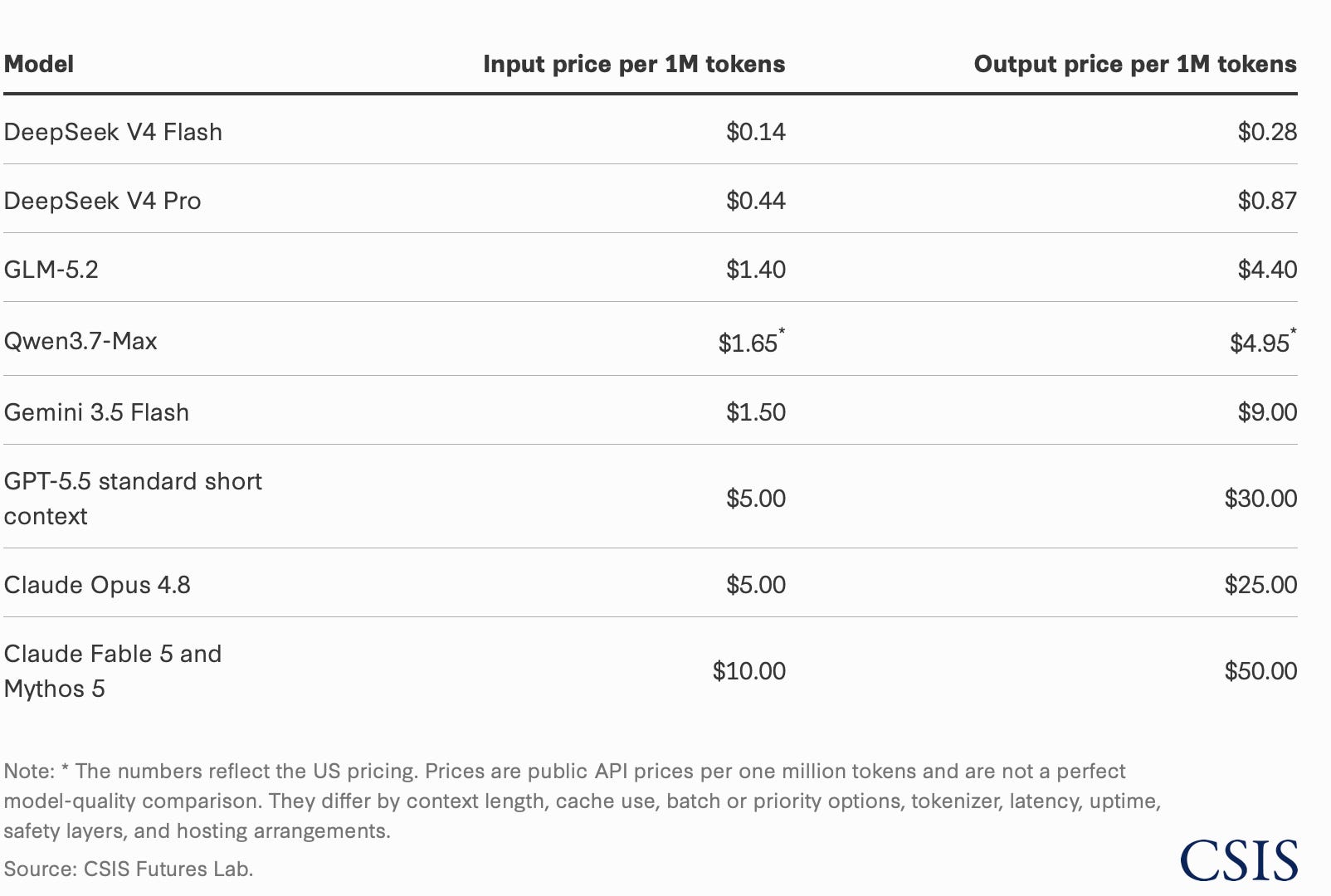This screenshot has width=1331, height=896.
Task: Click the CSIS logo
Action: tap(1239, 860)
